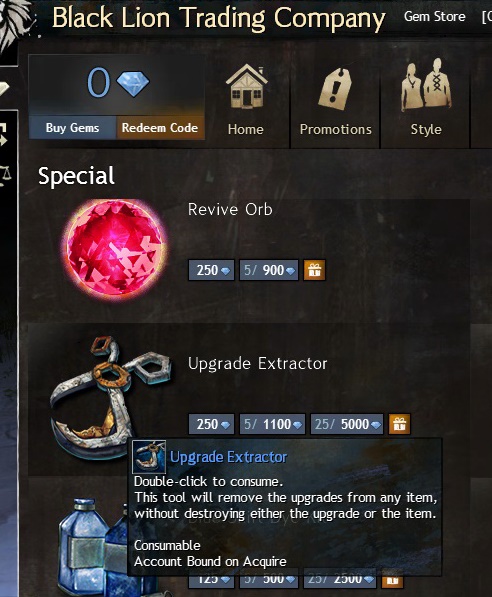
Task: Click the scales icon in left sidebar
Action: [x=5, y=175]
